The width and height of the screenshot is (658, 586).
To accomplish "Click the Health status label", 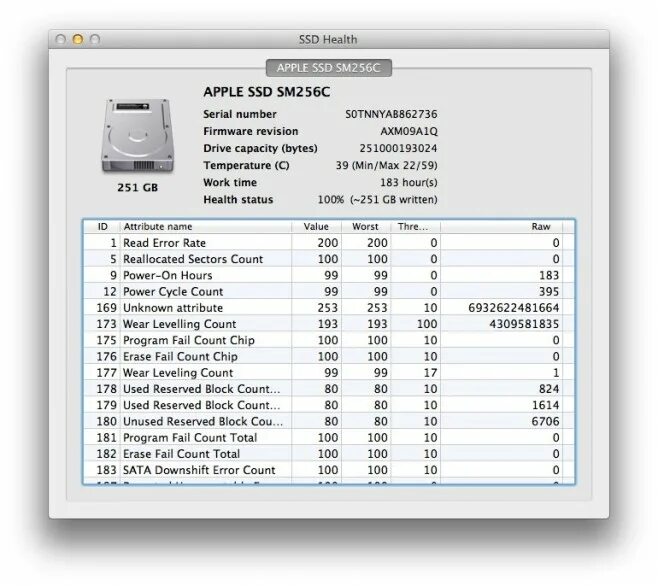I will click(x=238, y=200).
